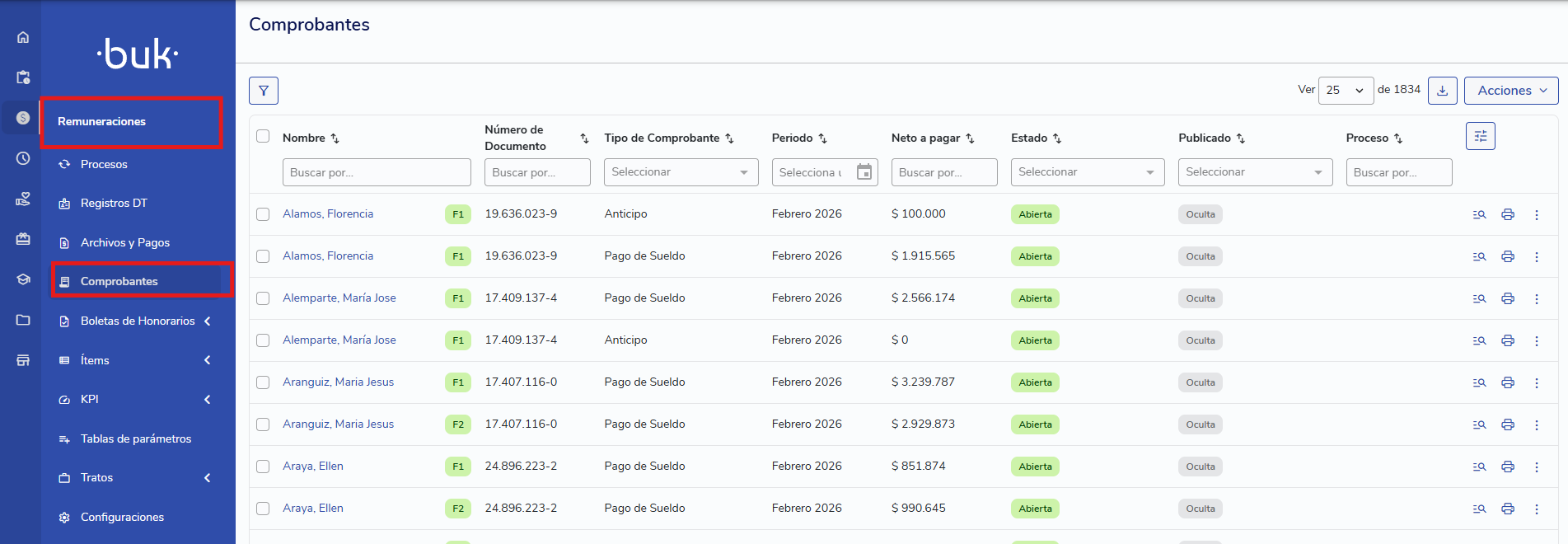Click the download icon beside record count
The height and width of the screenshot is (544, 1568).
coord(1442,91)
